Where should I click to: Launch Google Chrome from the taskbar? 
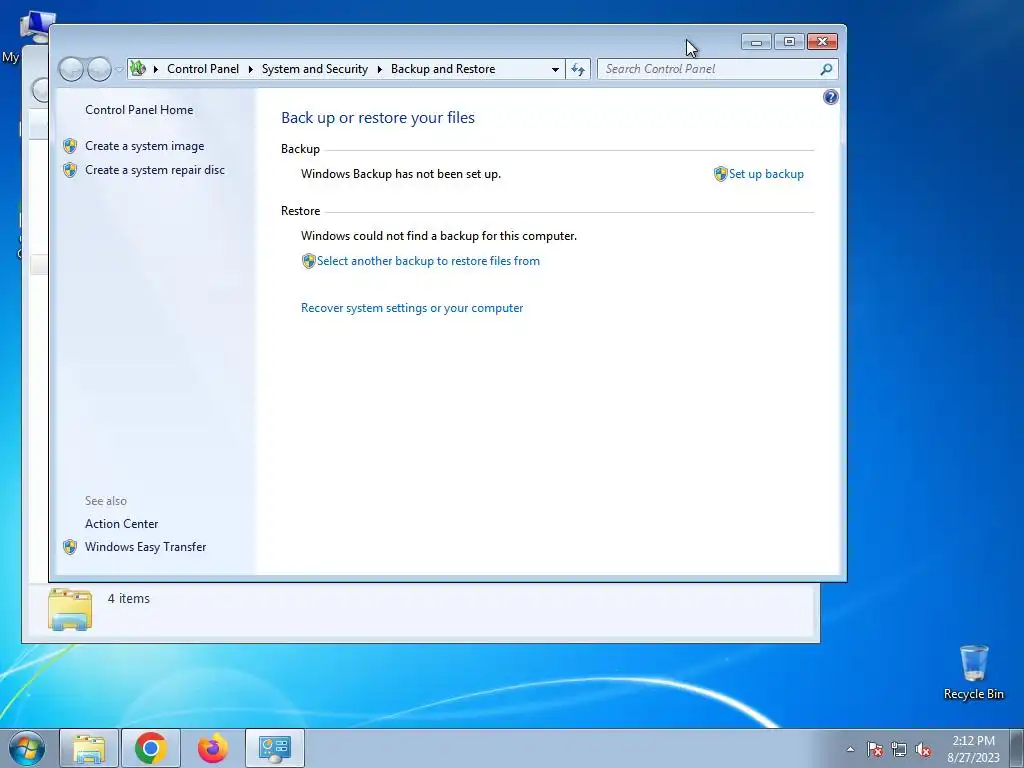(151, 748)
